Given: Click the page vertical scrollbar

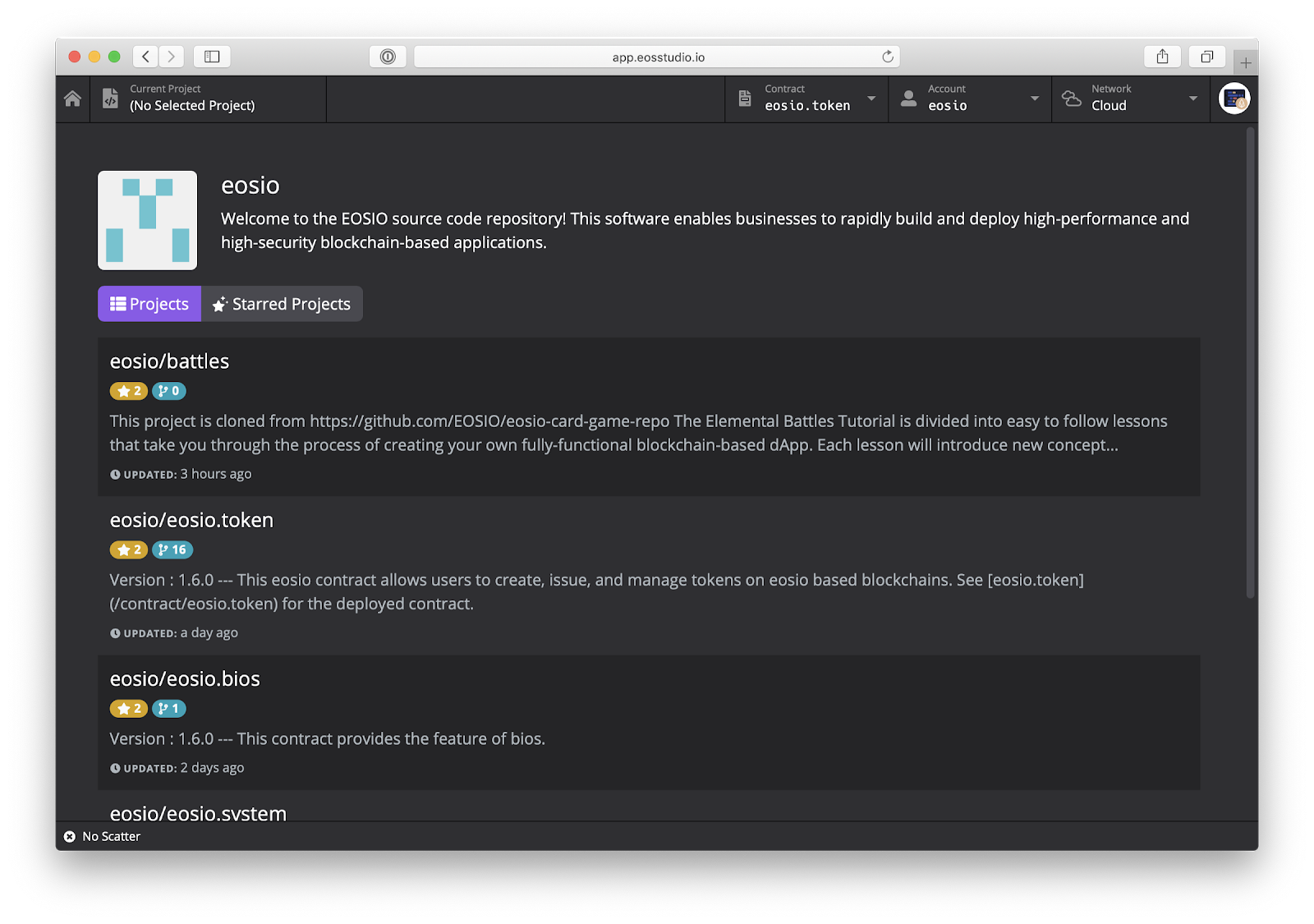Looking at the screenshot, I should [x=1251, y=361].
